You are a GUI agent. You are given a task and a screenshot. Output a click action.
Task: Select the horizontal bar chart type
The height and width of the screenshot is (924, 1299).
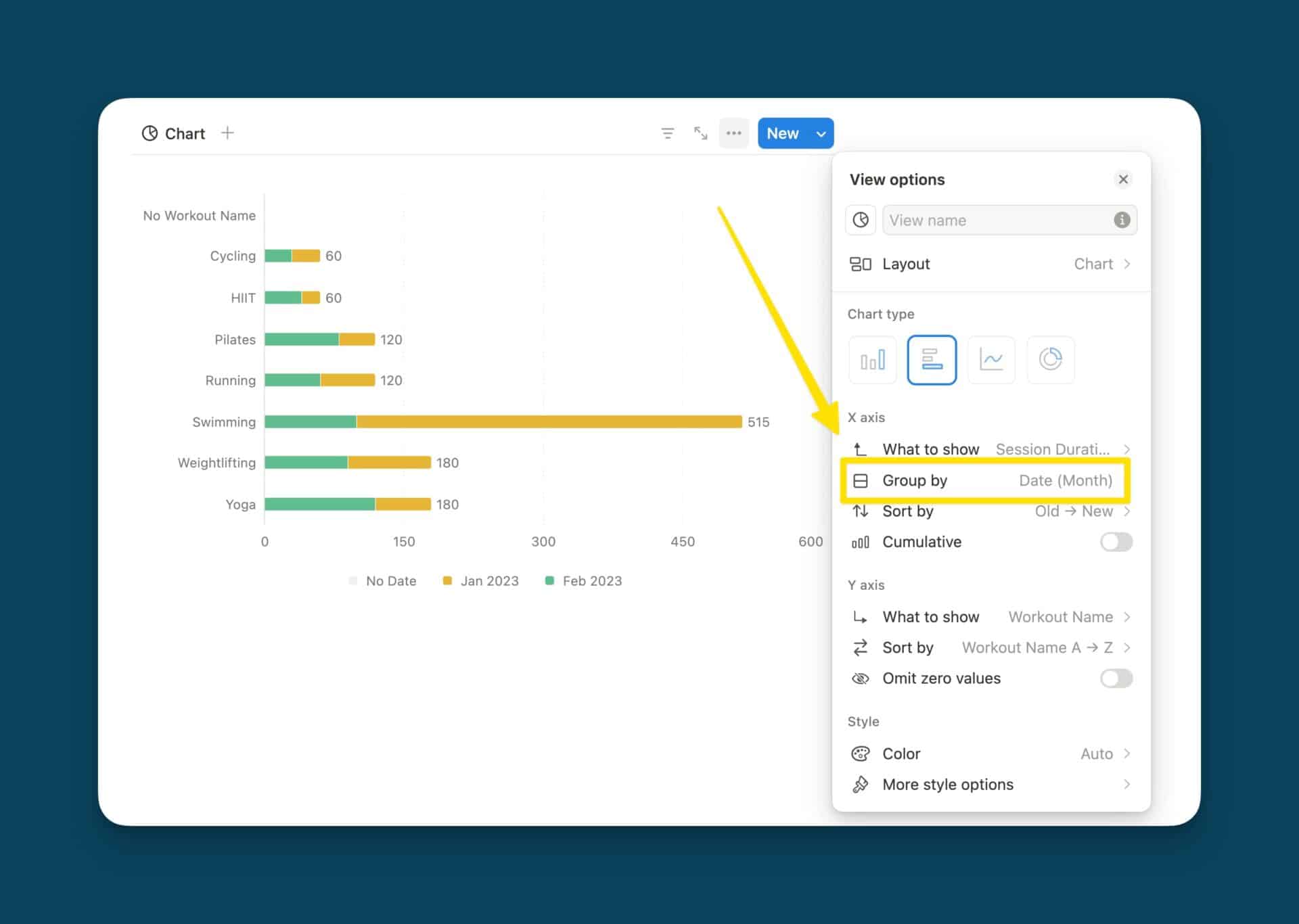[932, 360]
